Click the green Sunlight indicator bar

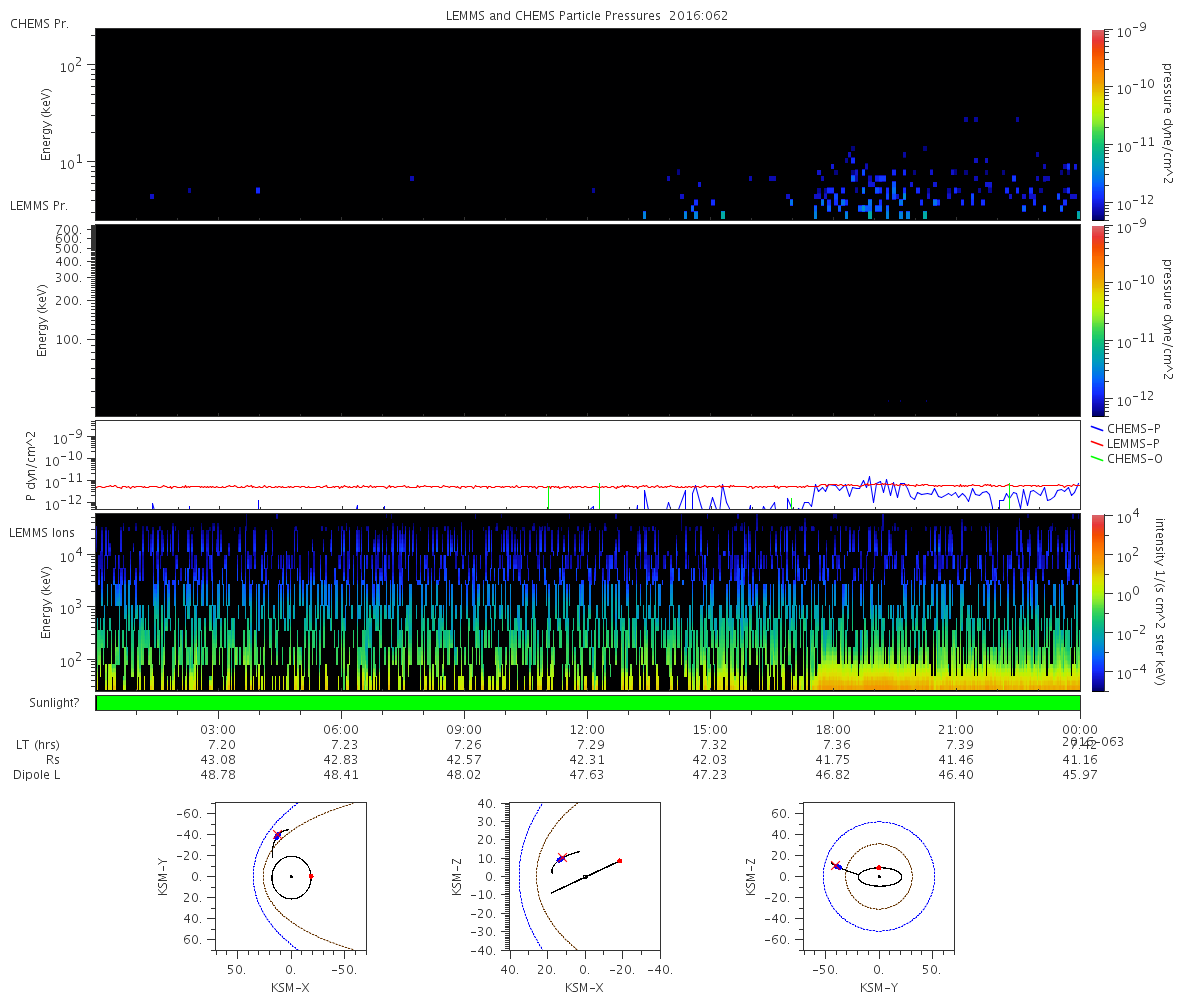click(x=588, y=703)
